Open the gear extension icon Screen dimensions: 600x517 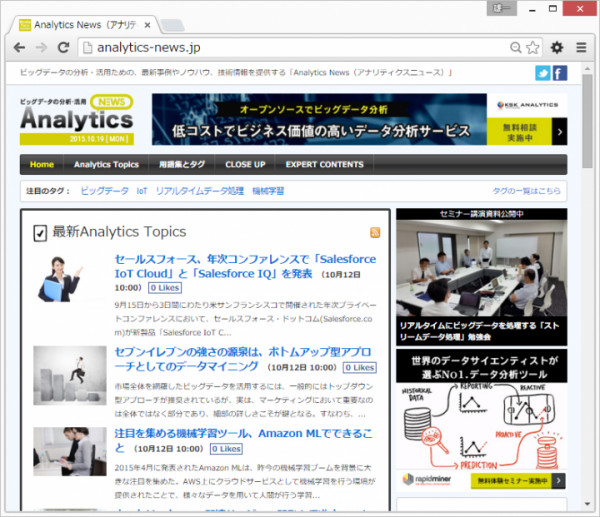(557, 47)
